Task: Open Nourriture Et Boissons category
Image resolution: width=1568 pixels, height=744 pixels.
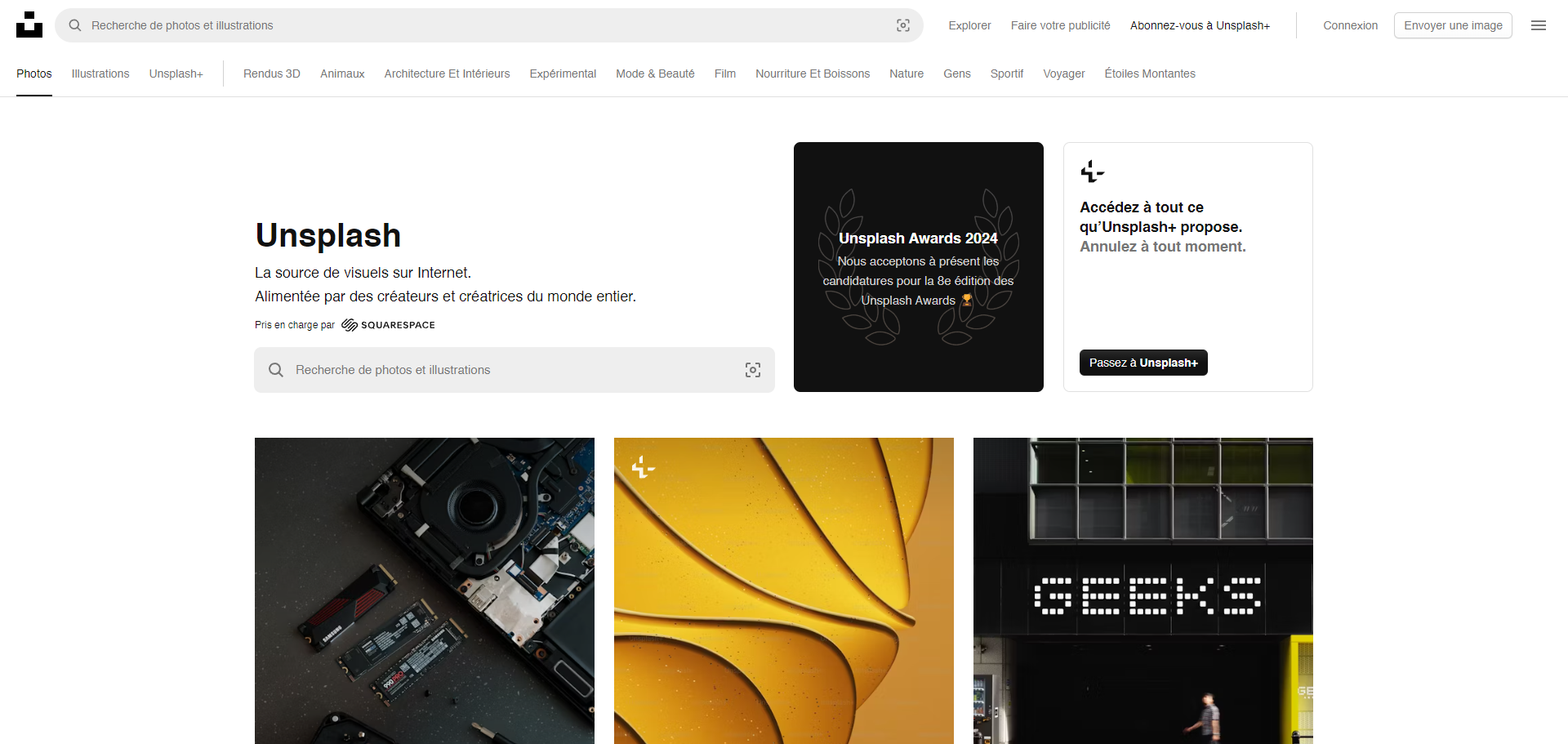Action: [x=813, y=74]
